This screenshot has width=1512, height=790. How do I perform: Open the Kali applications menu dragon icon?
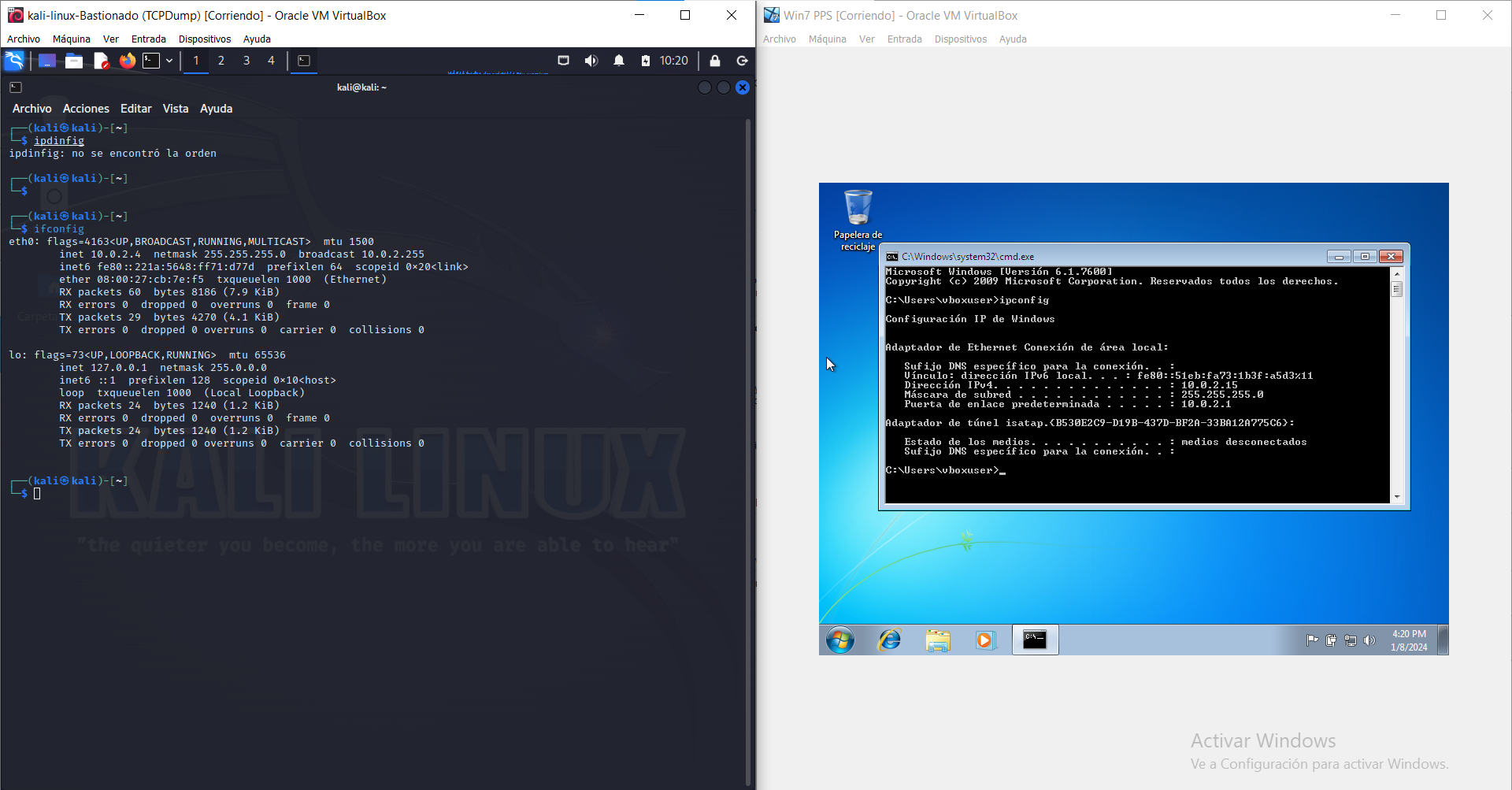click(14, 61)
